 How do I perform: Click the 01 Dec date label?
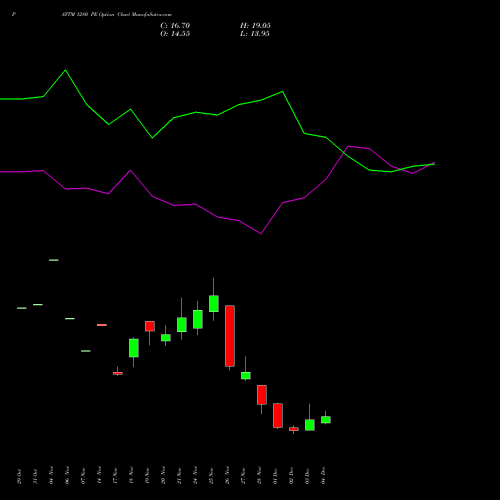pos(275,476)
